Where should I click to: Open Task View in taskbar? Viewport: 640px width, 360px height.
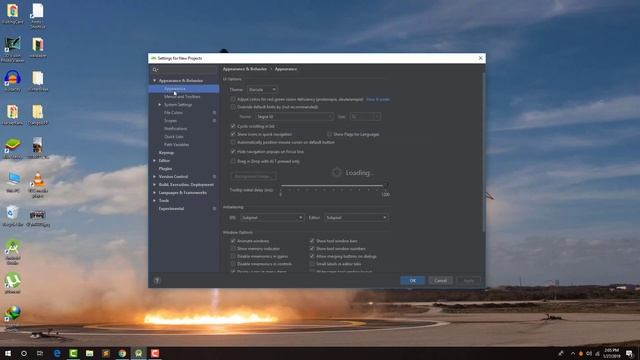[x=40, y=353]
